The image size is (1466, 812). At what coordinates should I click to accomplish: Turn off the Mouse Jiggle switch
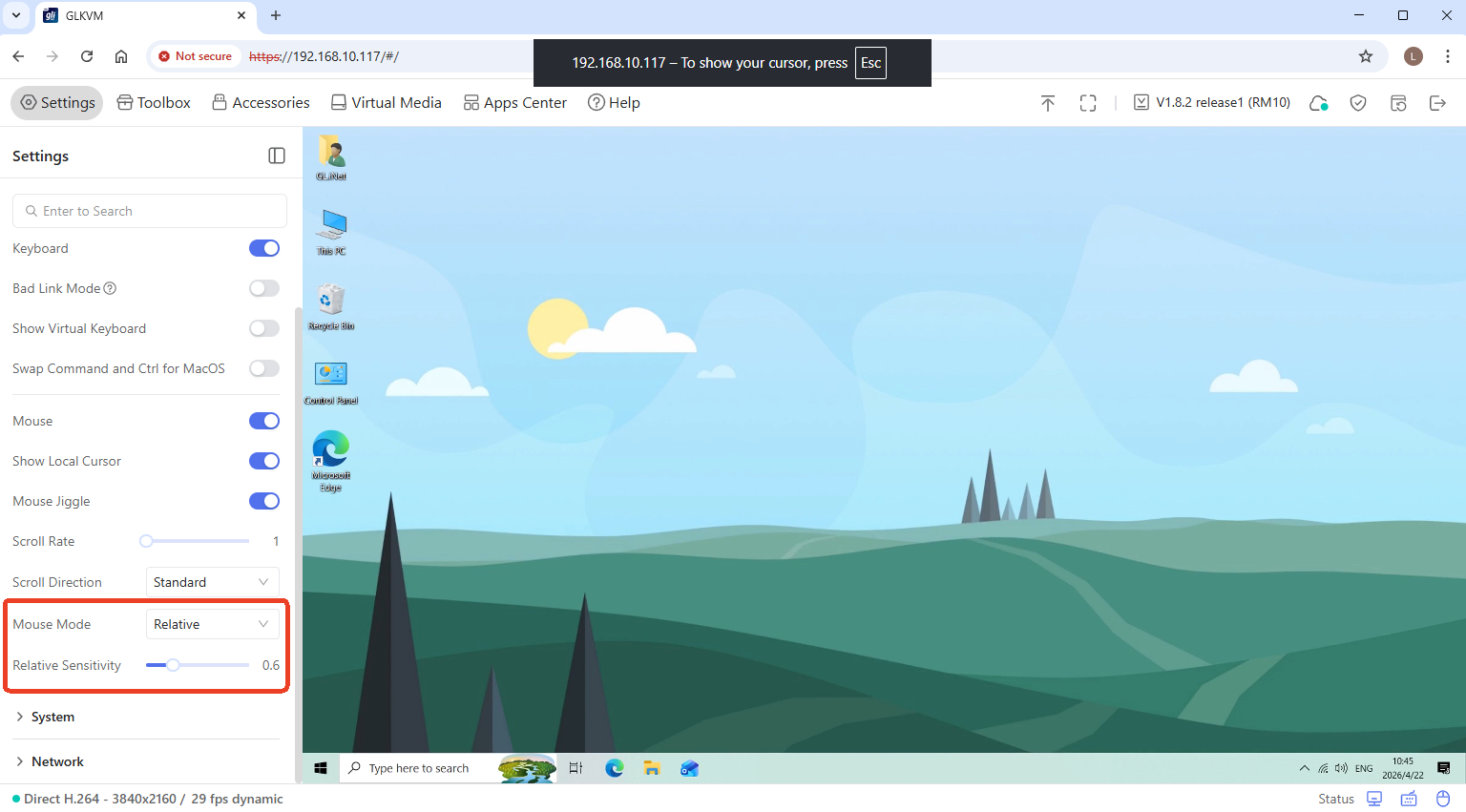[264, 501]
